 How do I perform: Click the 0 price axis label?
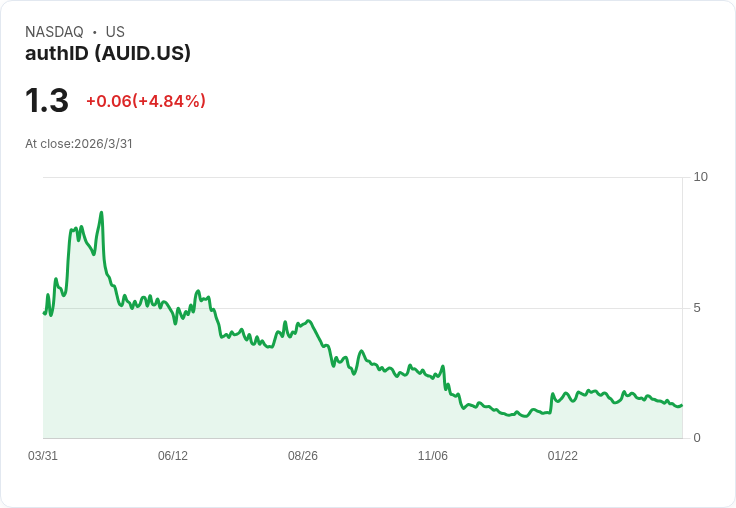tap(697, 438)
